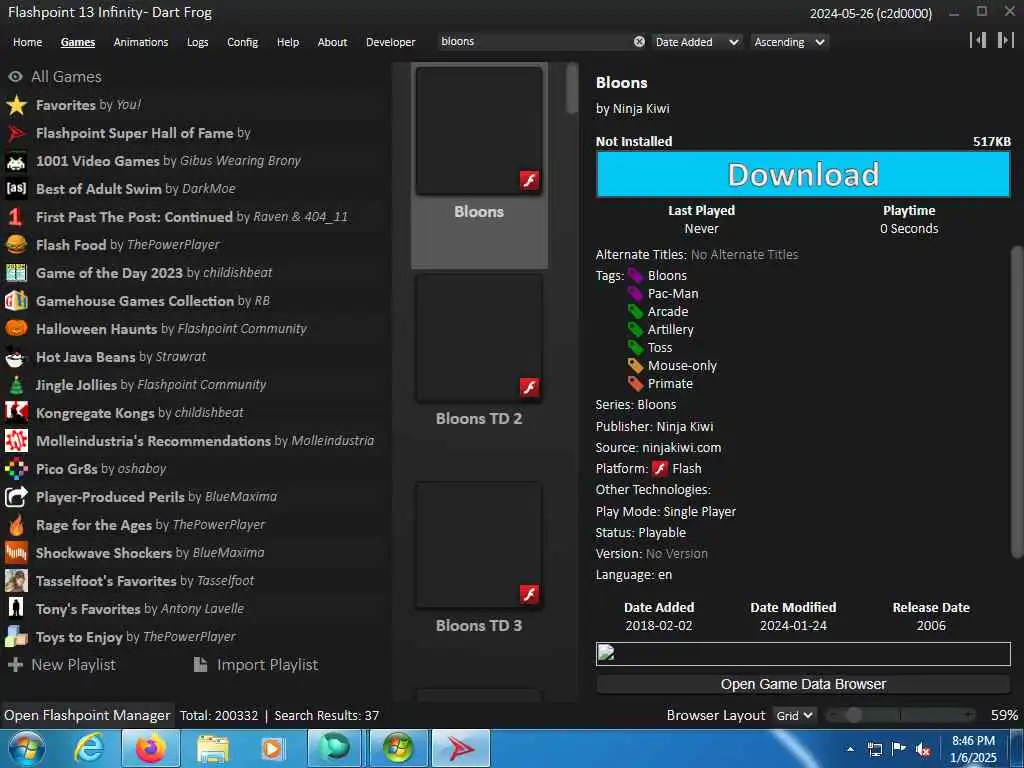
Task: Click the Primate tag text
Action: click(670, 383)
